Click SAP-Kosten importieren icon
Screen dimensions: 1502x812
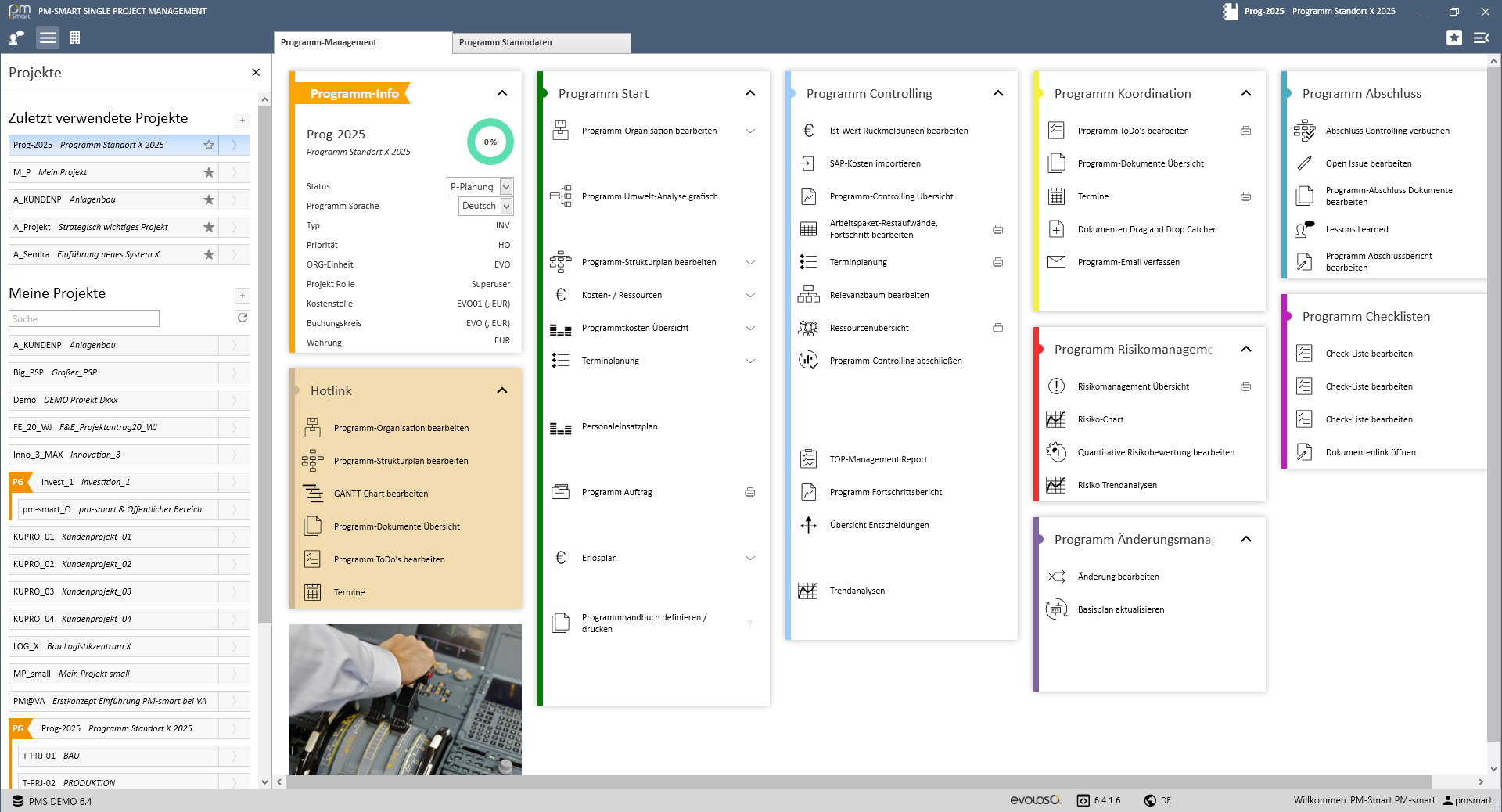808,163
